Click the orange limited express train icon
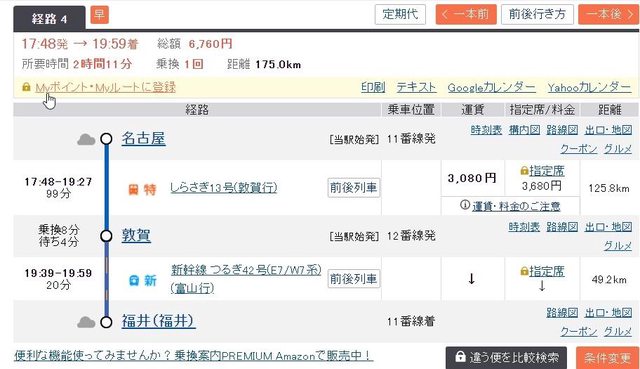Image resolution: width=640 pixels, height=369 pixels. (133, 189)
